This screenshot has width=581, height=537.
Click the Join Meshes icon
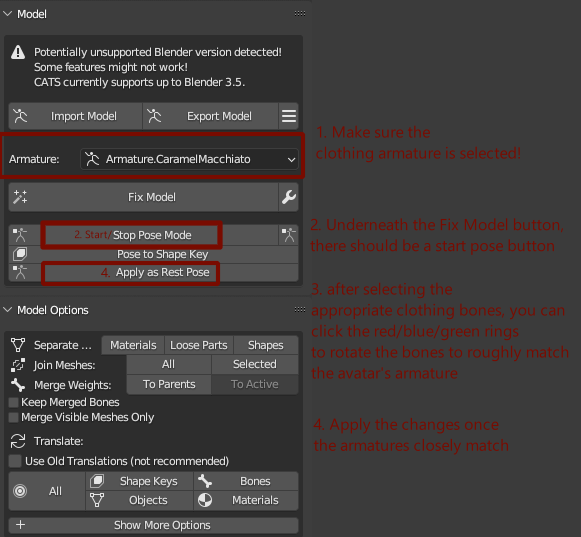(18, 365)
